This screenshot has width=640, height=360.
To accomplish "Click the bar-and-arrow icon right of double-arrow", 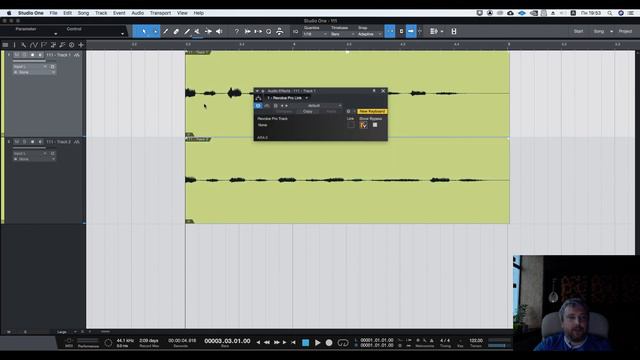I will 258,31.
